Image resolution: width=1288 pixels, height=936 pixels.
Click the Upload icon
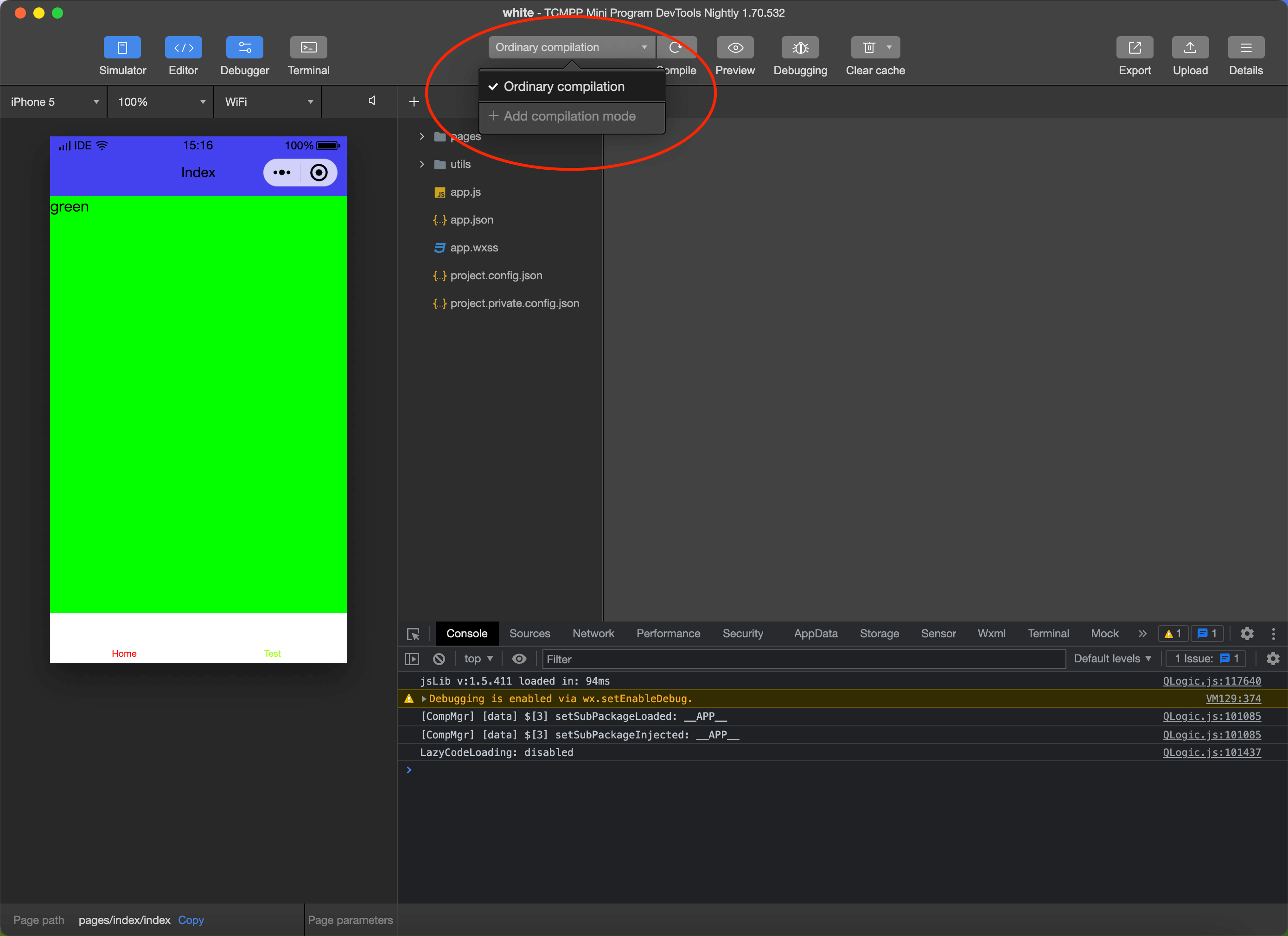point(1190,48)
